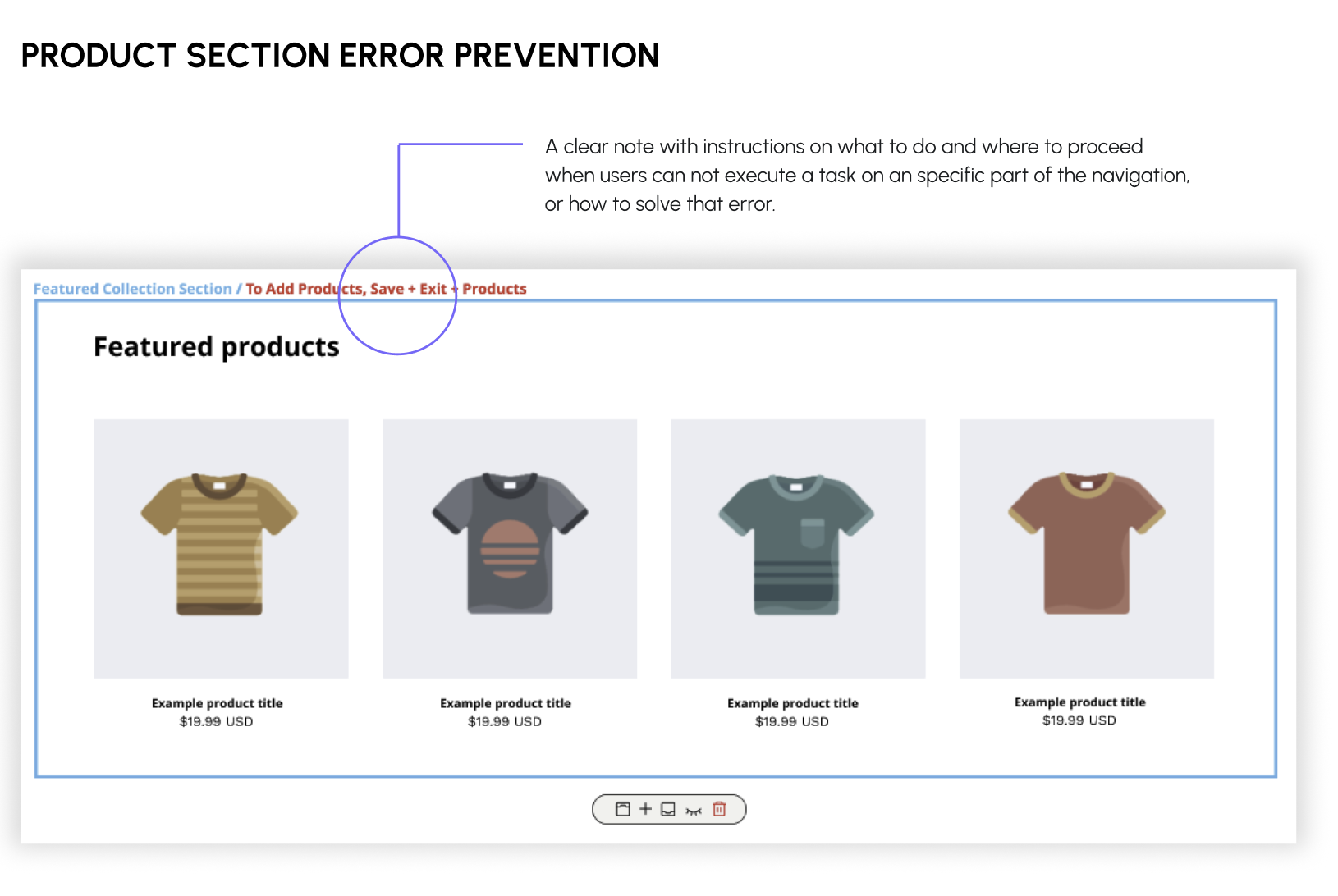The height and width of the screenshot is (896, 1338).
Task: Hide section with closed-eye icon
Action: click(x=694, y=811)
